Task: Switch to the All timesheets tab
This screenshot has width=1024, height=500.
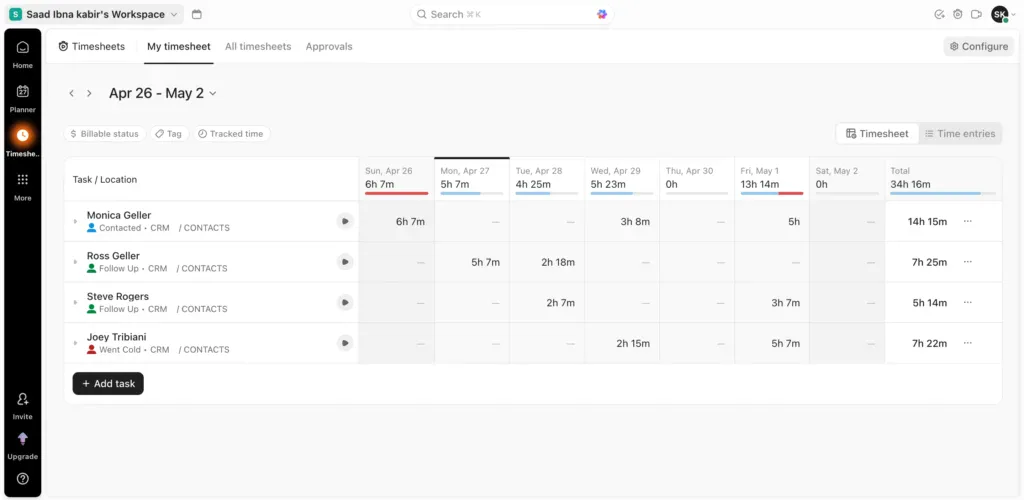Action: [258, 46]
